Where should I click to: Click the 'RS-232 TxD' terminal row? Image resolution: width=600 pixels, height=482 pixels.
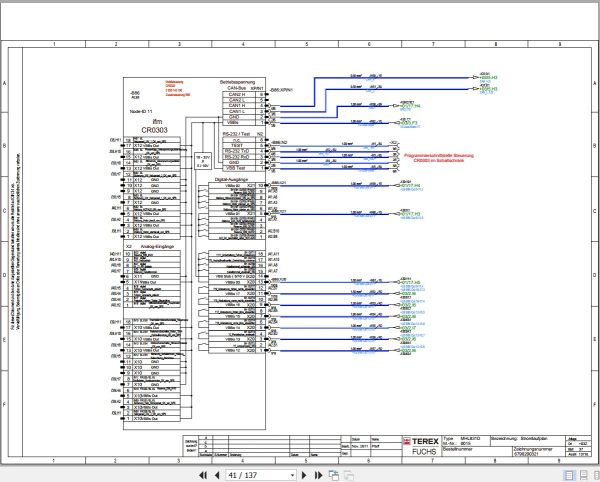[x=243, y=151]
